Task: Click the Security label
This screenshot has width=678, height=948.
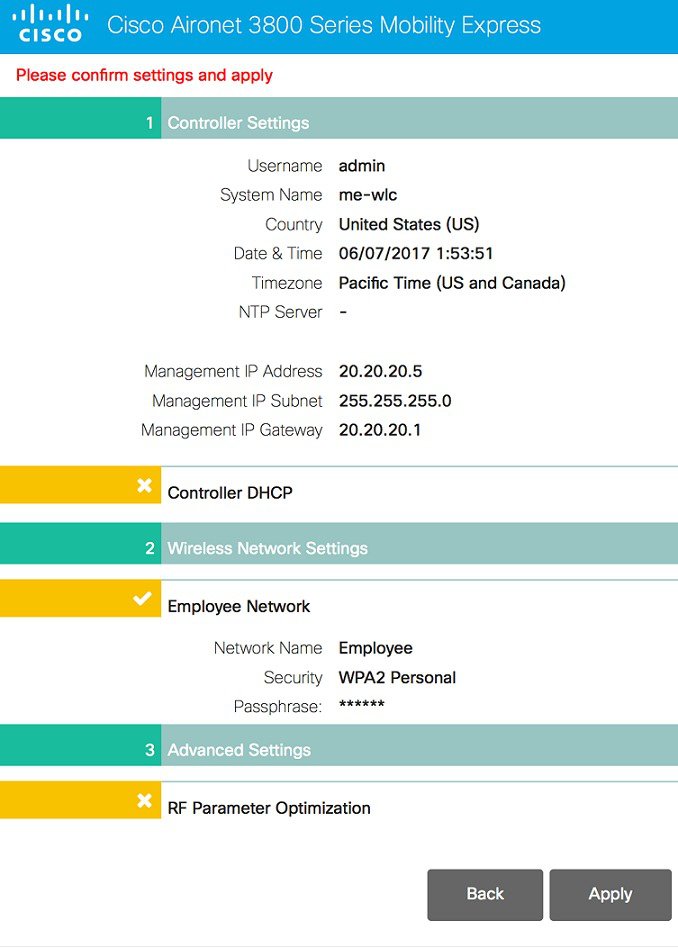Action: (x=293, y=678)
